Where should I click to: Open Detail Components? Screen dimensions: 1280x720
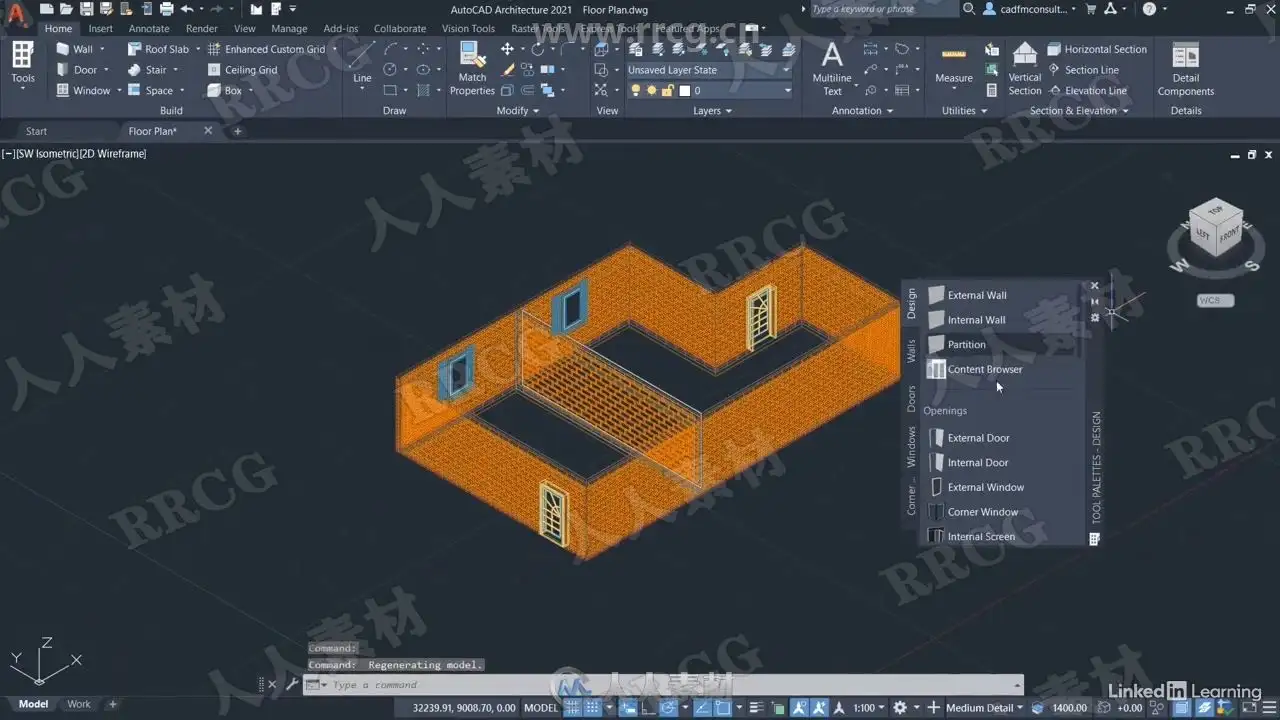[x=1186, y=68]
